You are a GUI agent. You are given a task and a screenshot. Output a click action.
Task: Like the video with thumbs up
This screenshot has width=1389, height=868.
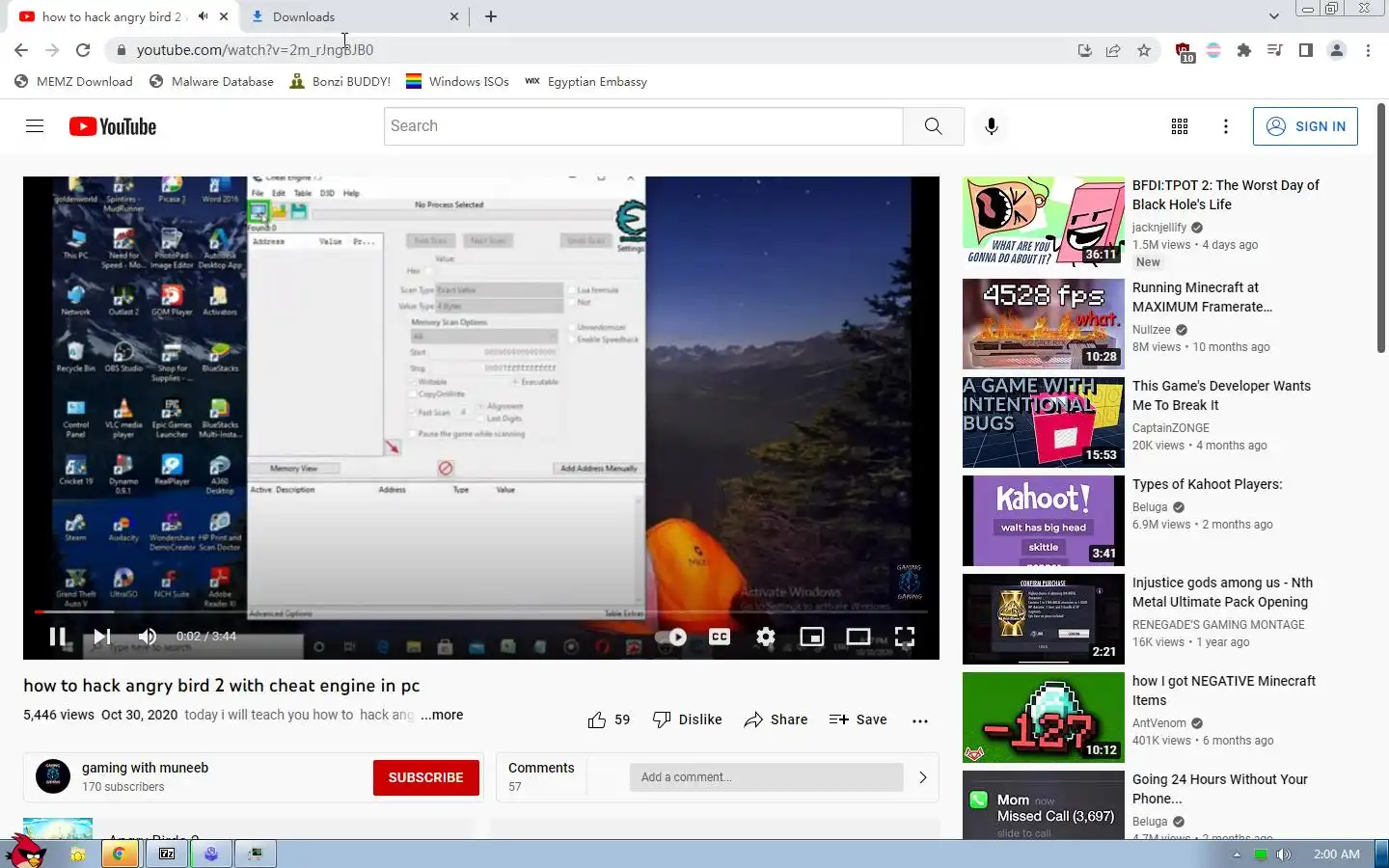(609, 719)
